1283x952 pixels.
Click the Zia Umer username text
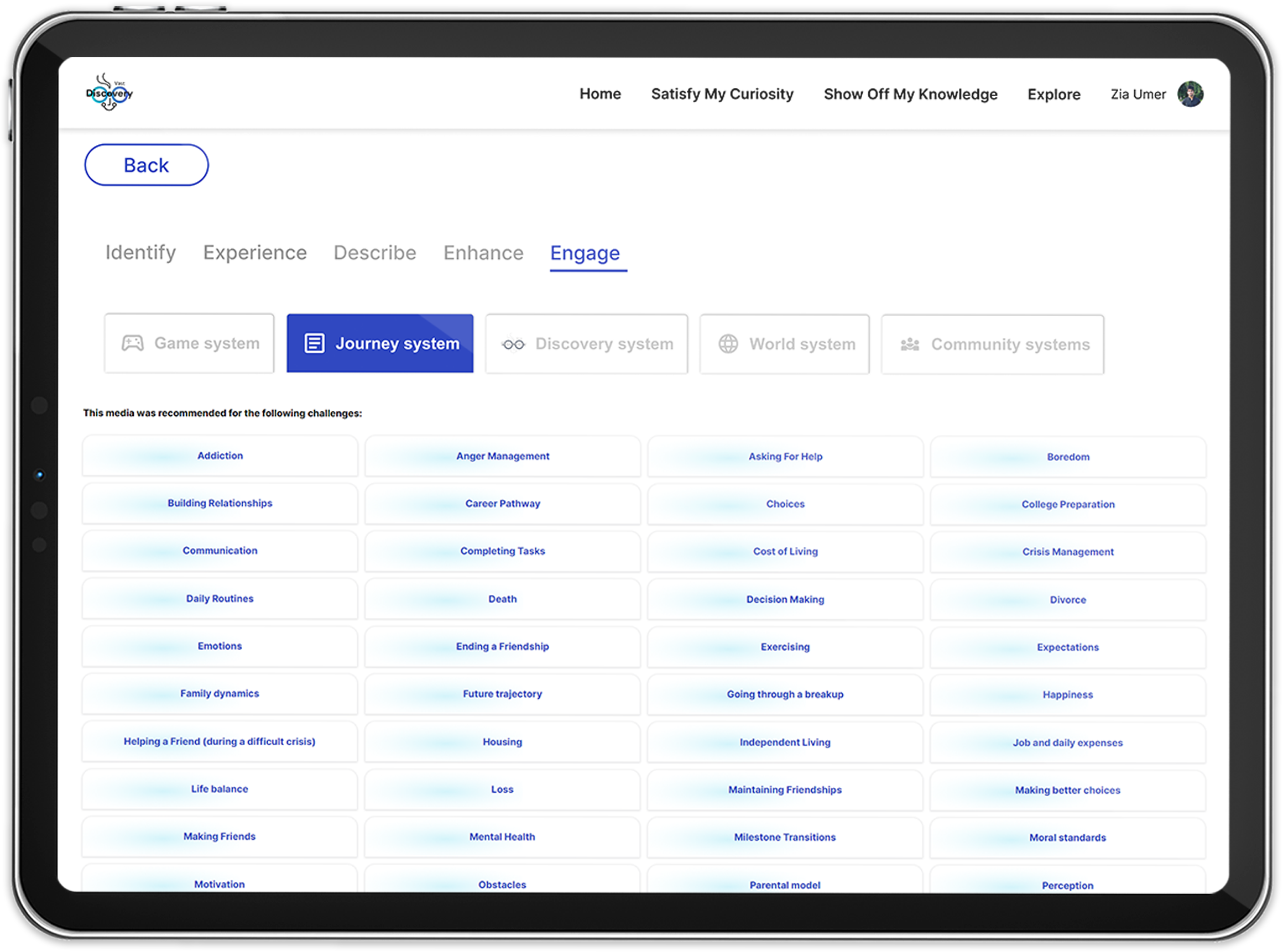pos(1138,94)
